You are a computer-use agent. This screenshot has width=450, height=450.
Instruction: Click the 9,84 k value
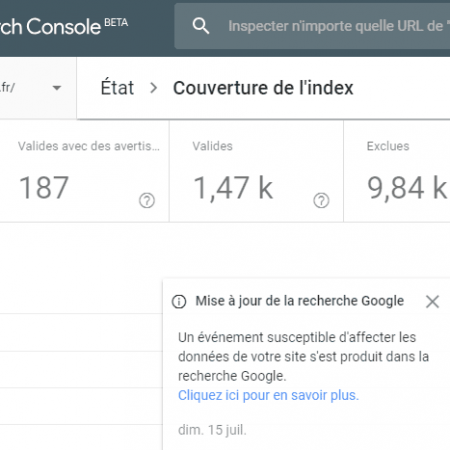coord(407,188)
